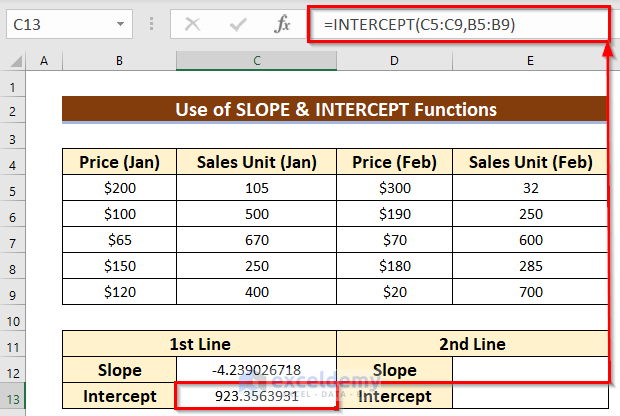
Task: Select row 4 header
Action: [x=14, y=161]
